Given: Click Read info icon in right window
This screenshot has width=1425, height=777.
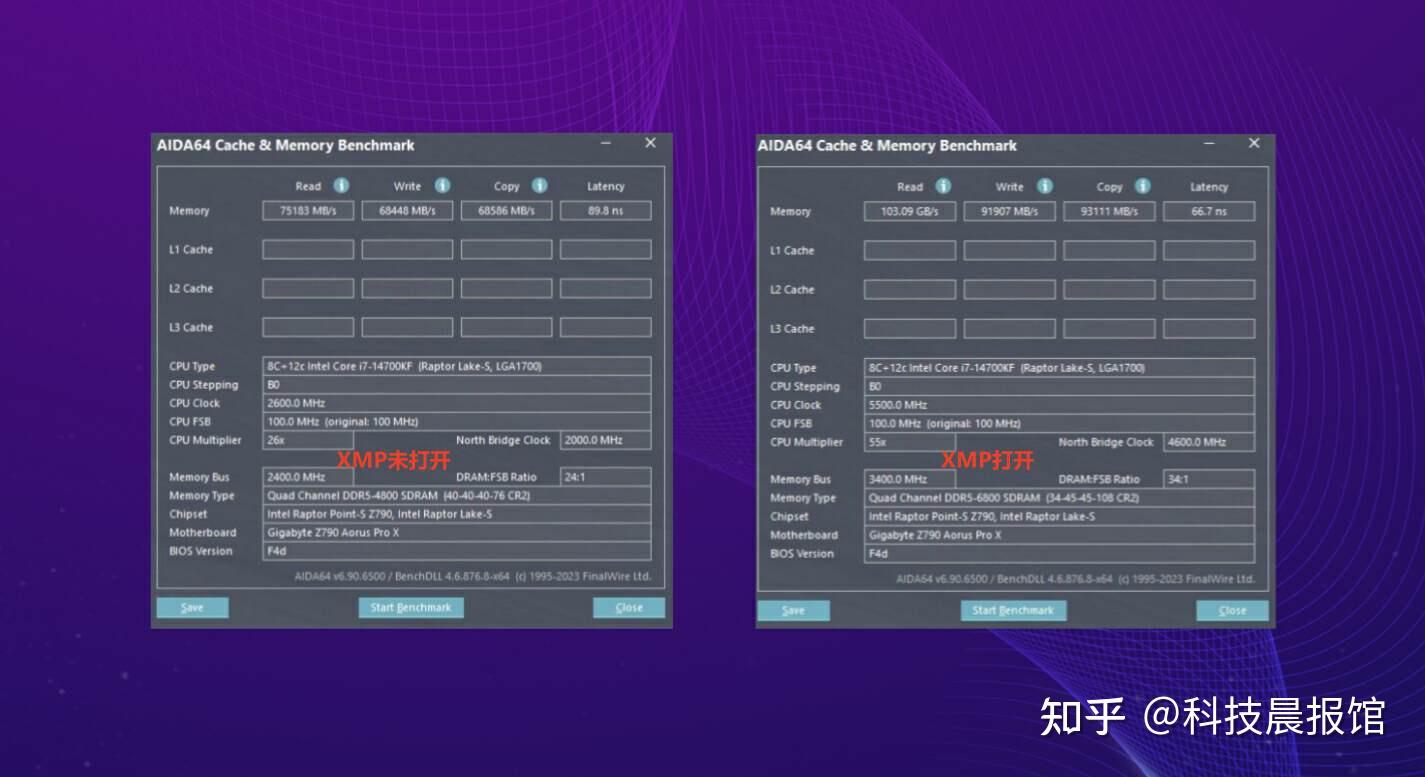Looking at the screenshot, I should tap(943, 186).
